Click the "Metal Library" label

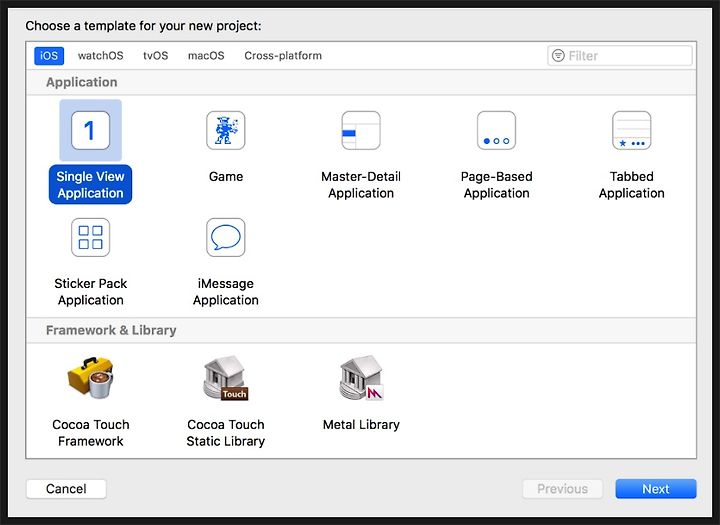pos(361,424)
